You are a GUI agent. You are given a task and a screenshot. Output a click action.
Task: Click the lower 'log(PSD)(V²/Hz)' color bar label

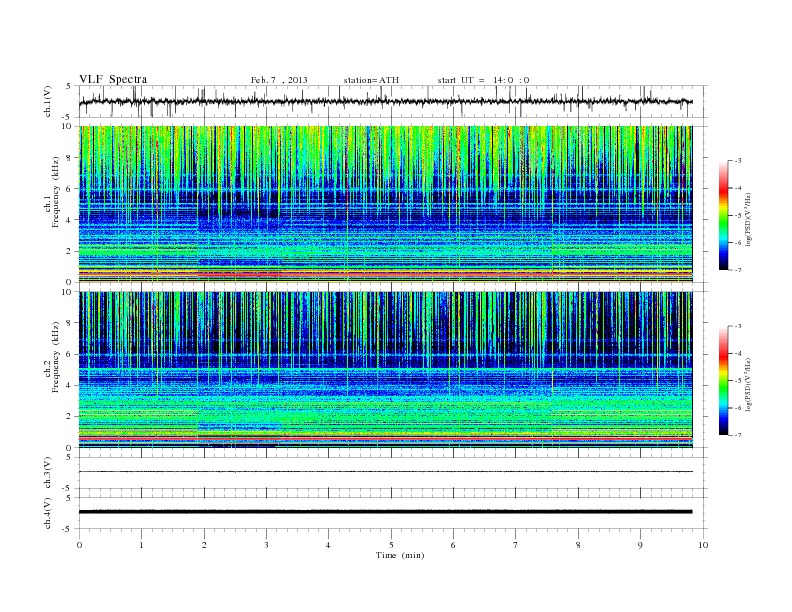(748, 384)
